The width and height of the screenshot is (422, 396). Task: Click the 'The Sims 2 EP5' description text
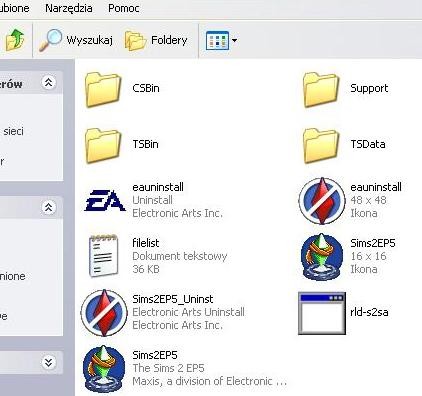coord(168,368)
